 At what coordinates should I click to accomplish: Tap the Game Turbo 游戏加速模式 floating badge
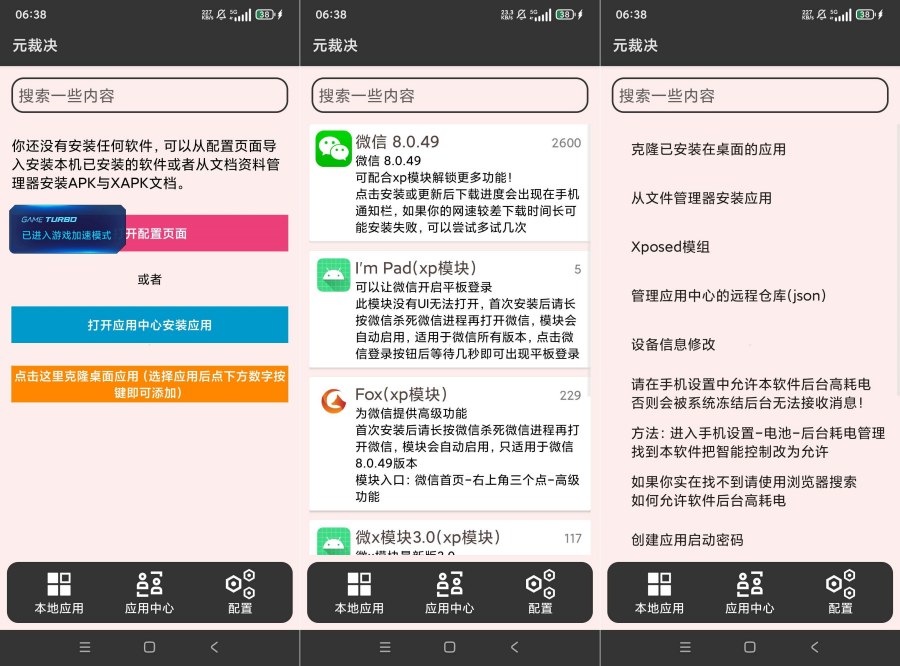tap(66, 229)
